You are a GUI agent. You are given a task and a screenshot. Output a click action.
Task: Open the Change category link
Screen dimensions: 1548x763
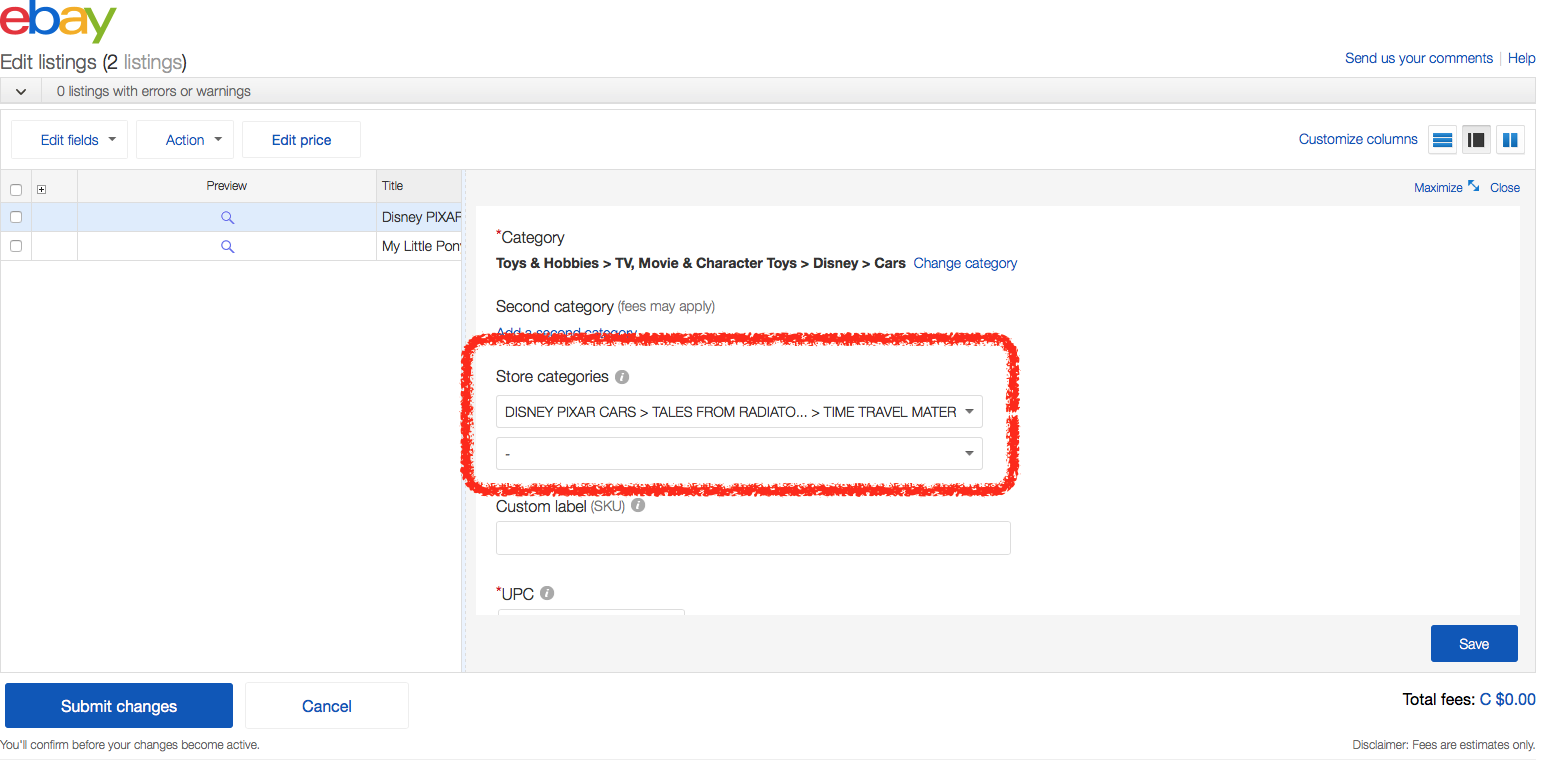tap(965, 263)
